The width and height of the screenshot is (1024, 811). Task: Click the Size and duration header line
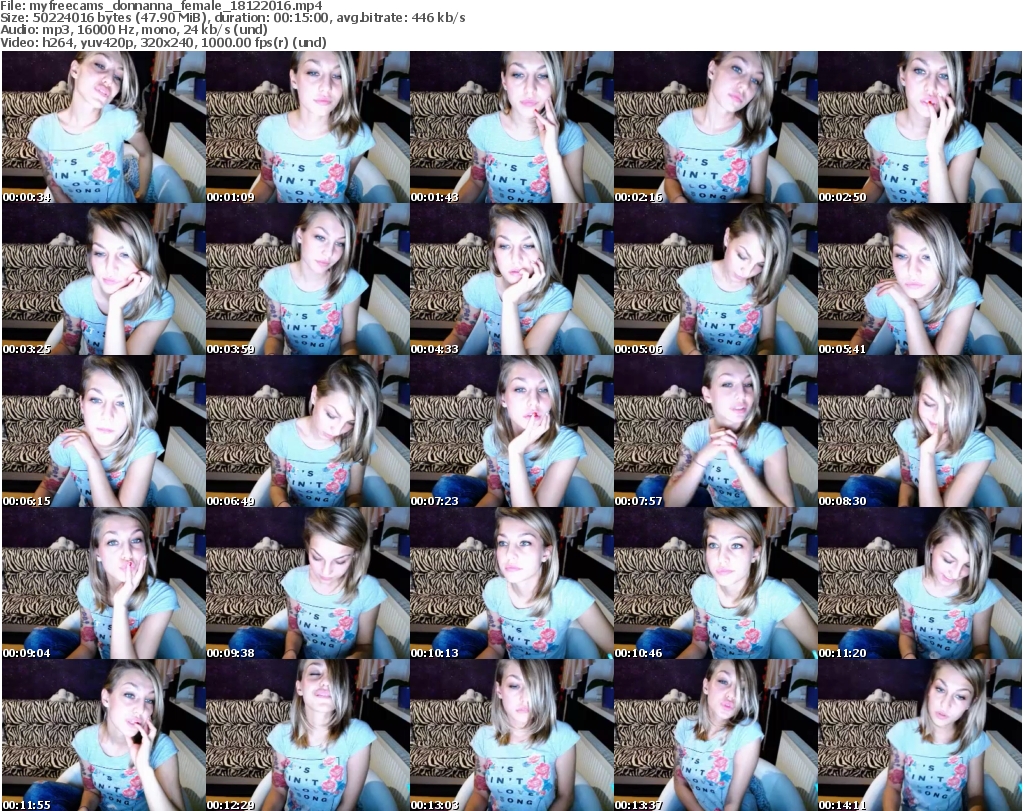pyautogui.click(x=233, y=18)
